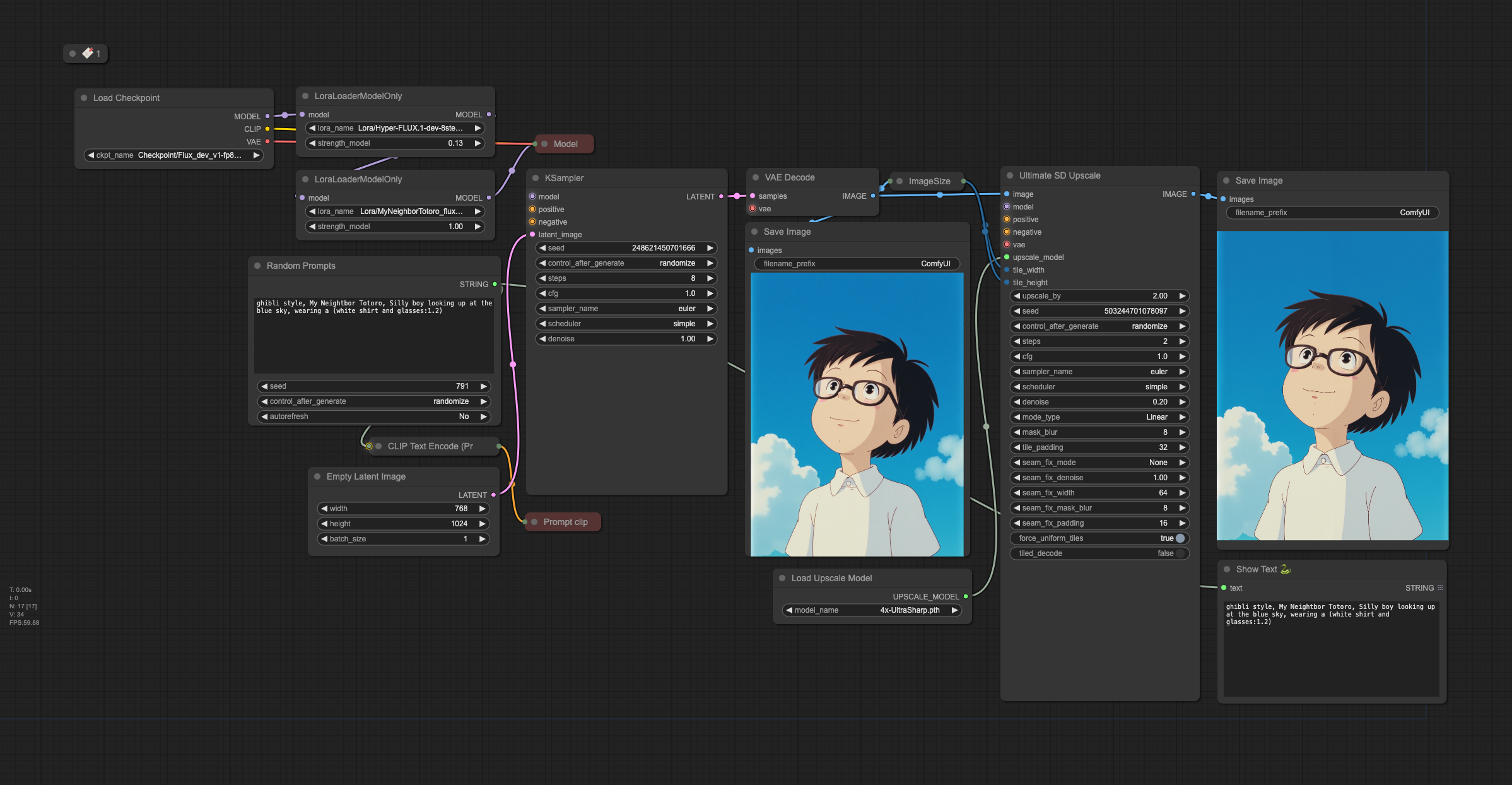This screenshot has width=1512, height=785.
Task: Toggle force_uniform_tiles switch off
Action: click(1180, 538)
